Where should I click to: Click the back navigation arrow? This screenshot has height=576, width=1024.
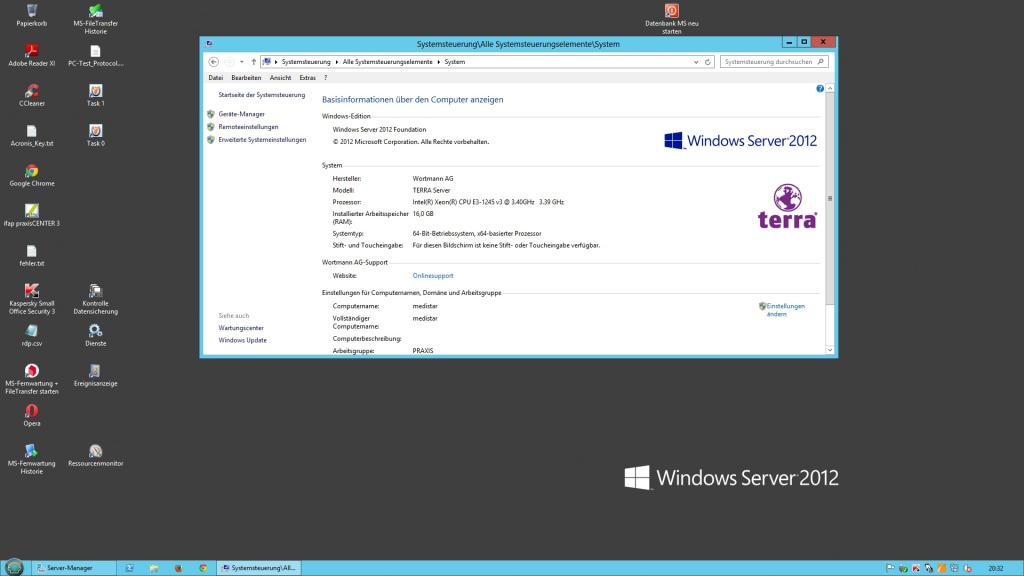click(214, 62)
